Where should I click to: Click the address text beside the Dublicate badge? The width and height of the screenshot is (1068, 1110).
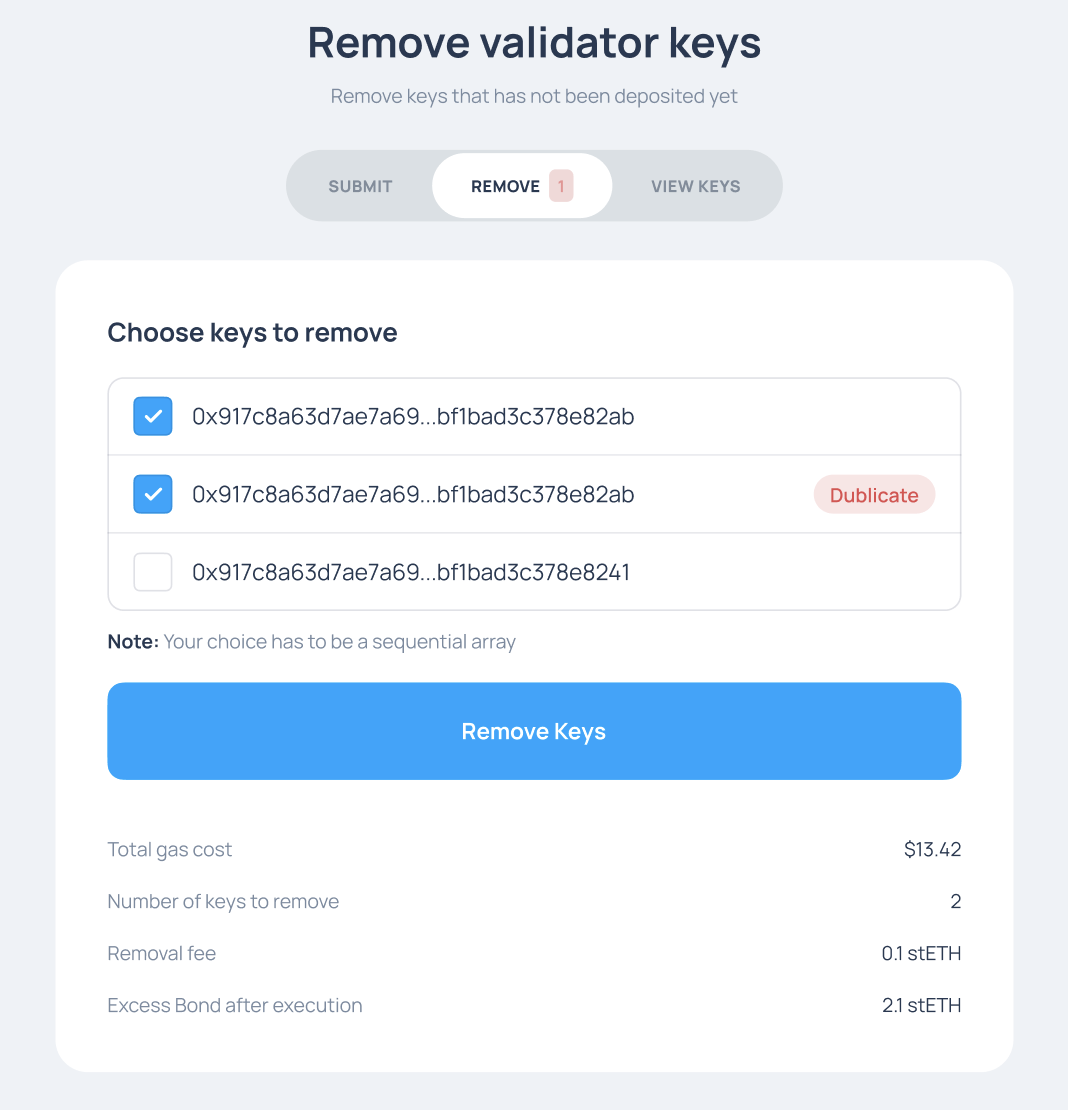point(413,495)
